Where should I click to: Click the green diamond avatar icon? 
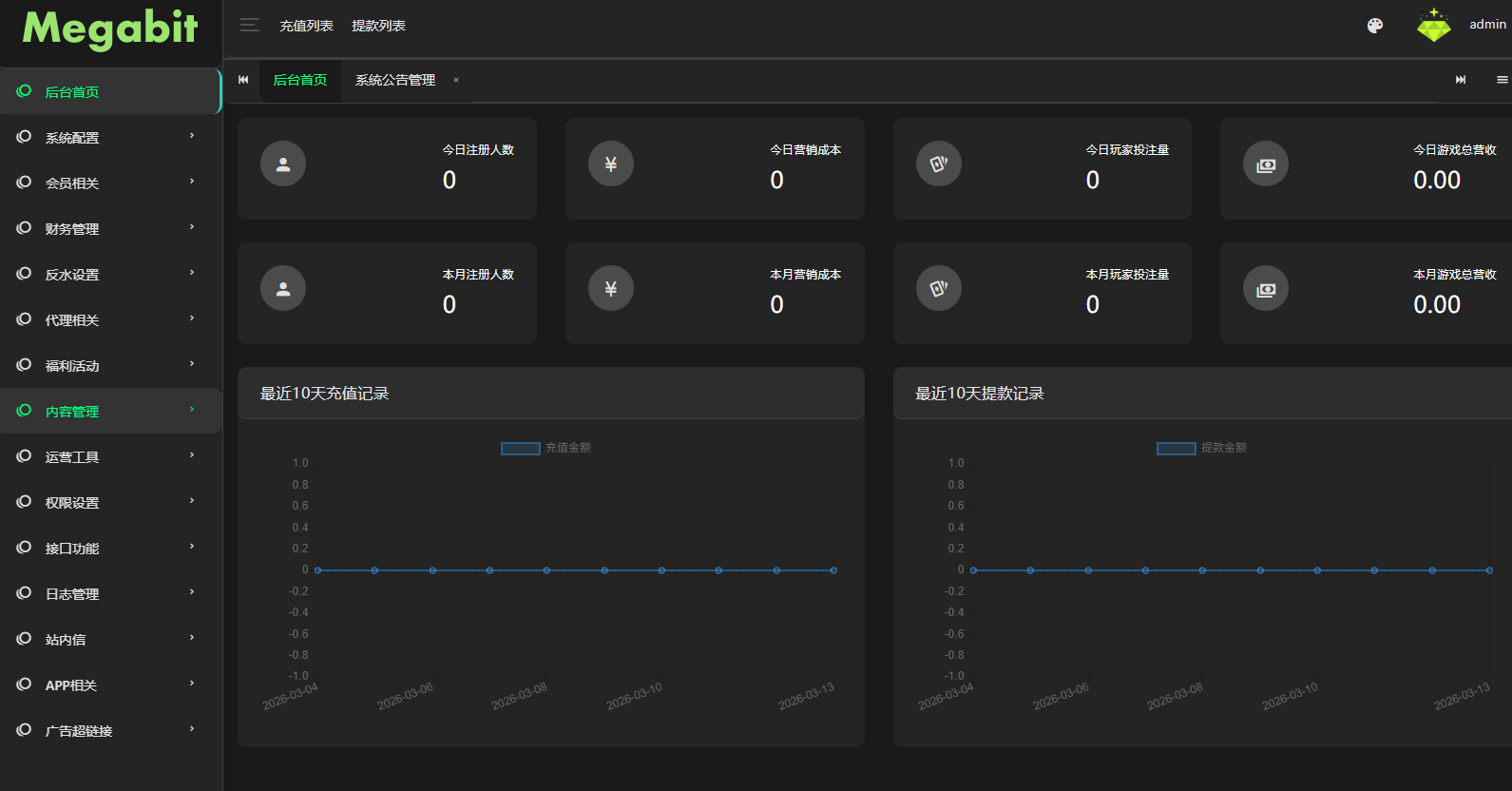point(1433,26)
